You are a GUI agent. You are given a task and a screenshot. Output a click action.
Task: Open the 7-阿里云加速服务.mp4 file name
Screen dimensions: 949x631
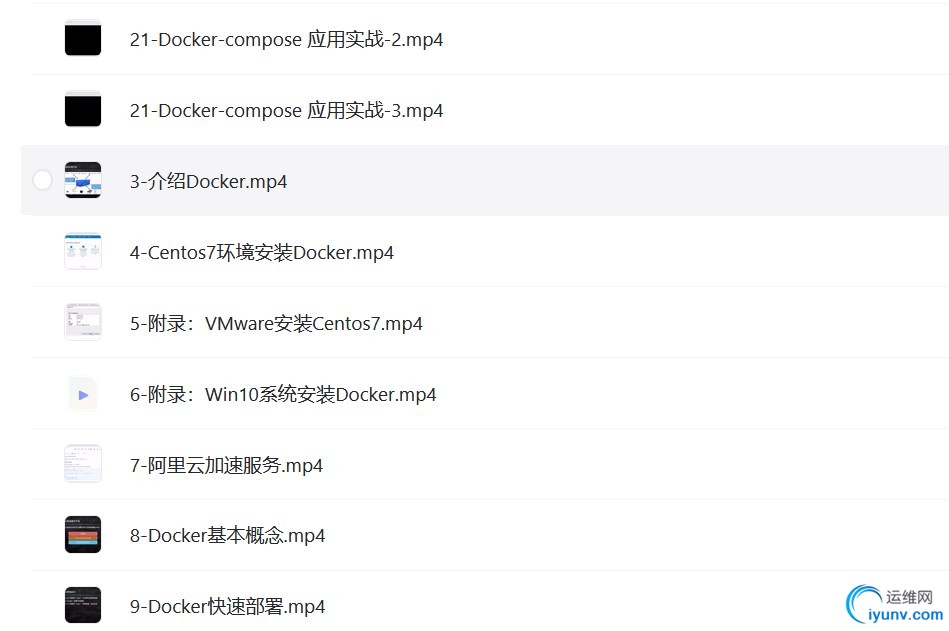[x=226, y=465]
